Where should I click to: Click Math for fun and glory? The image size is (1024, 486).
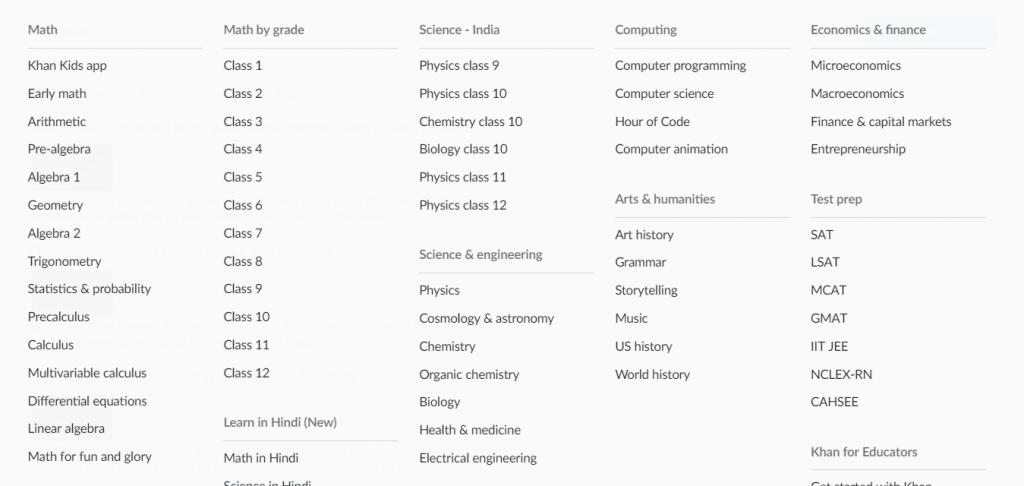click(90, 457)
